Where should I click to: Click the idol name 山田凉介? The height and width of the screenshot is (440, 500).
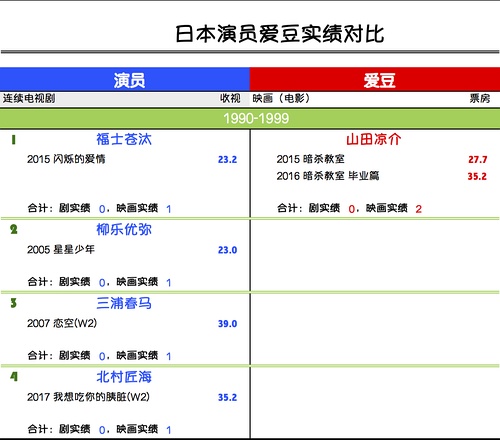pyautogui.click(x=374, y=139)
